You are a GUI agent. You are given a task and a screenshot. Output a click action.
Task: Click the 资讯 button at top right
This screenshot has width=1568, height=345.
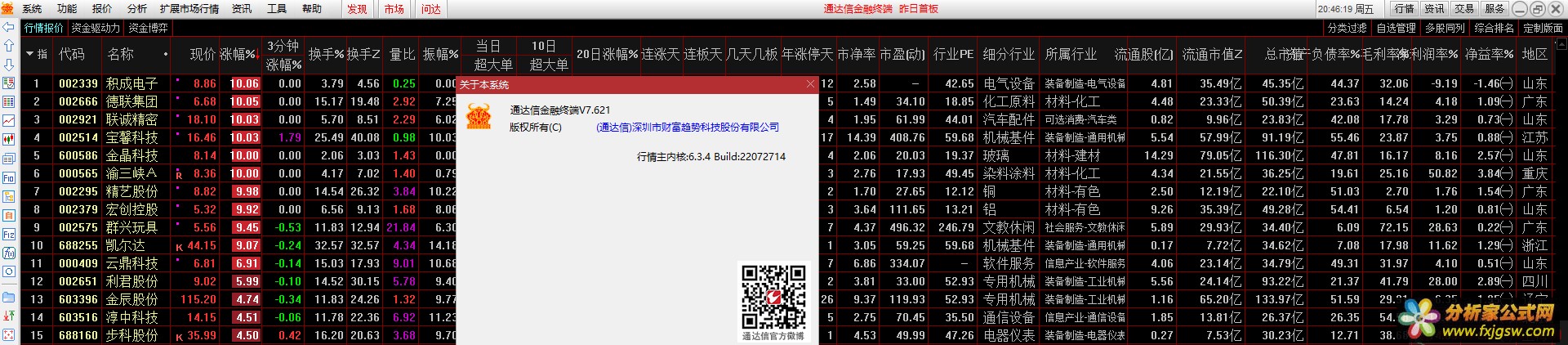pos(1435,9)
